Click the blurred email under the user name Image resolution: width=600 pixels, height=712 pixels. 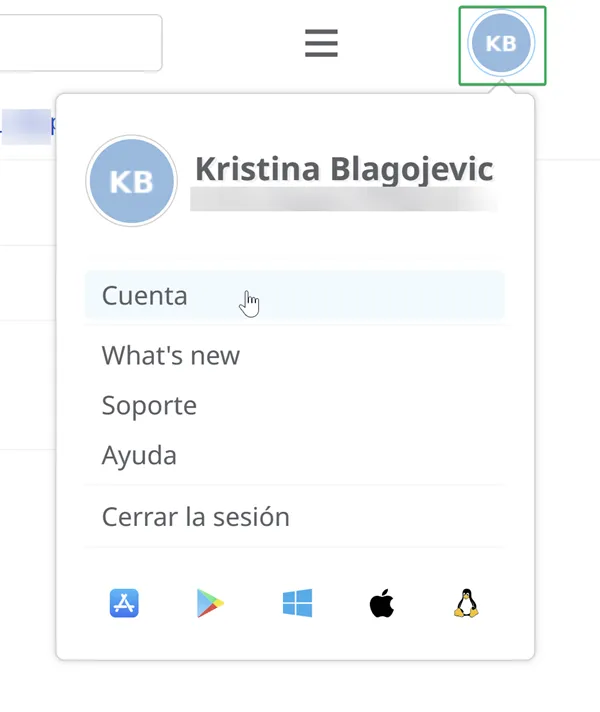coord(343,199)
